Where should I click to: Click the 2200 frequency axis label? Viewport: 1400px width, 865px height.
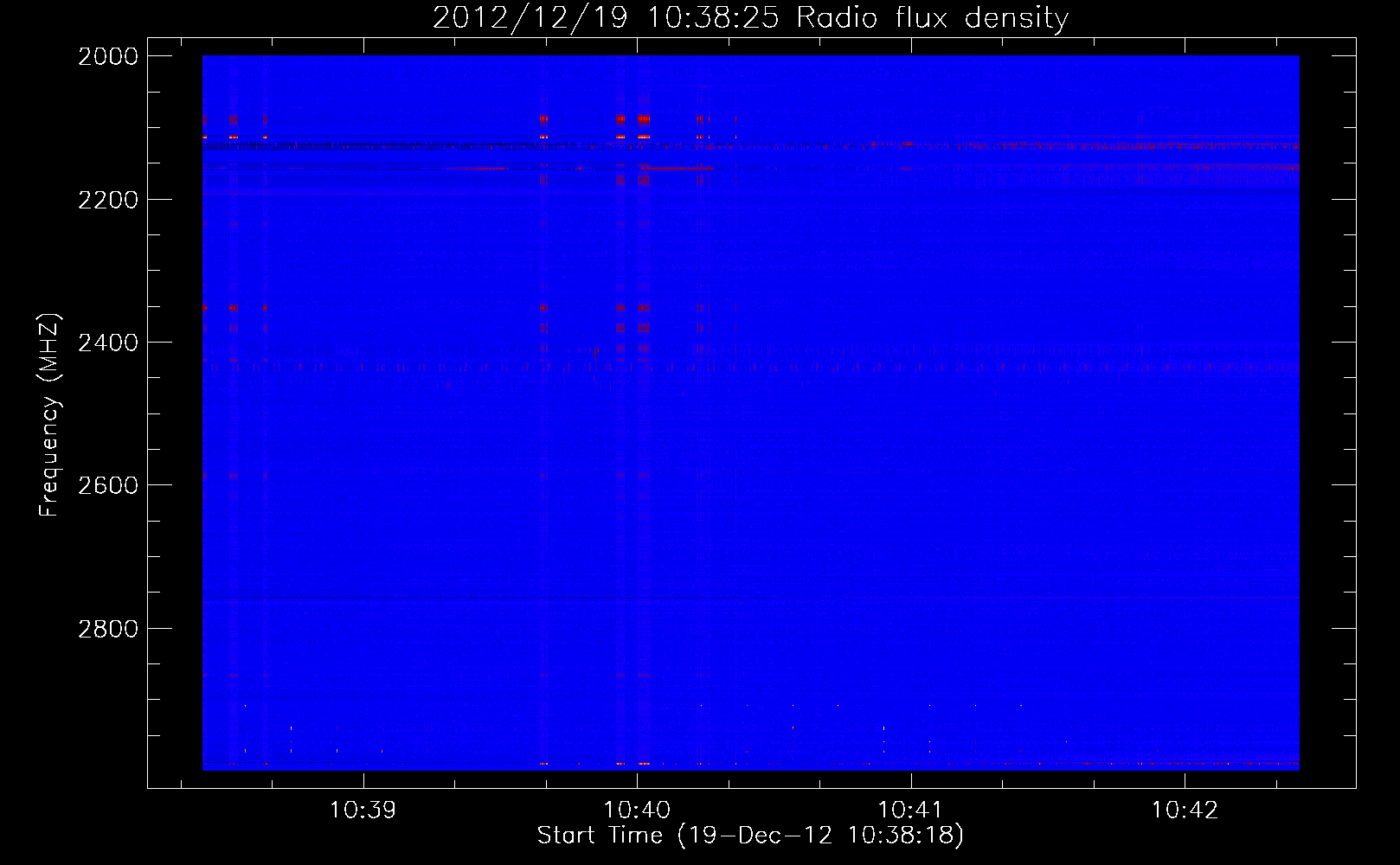108,200
